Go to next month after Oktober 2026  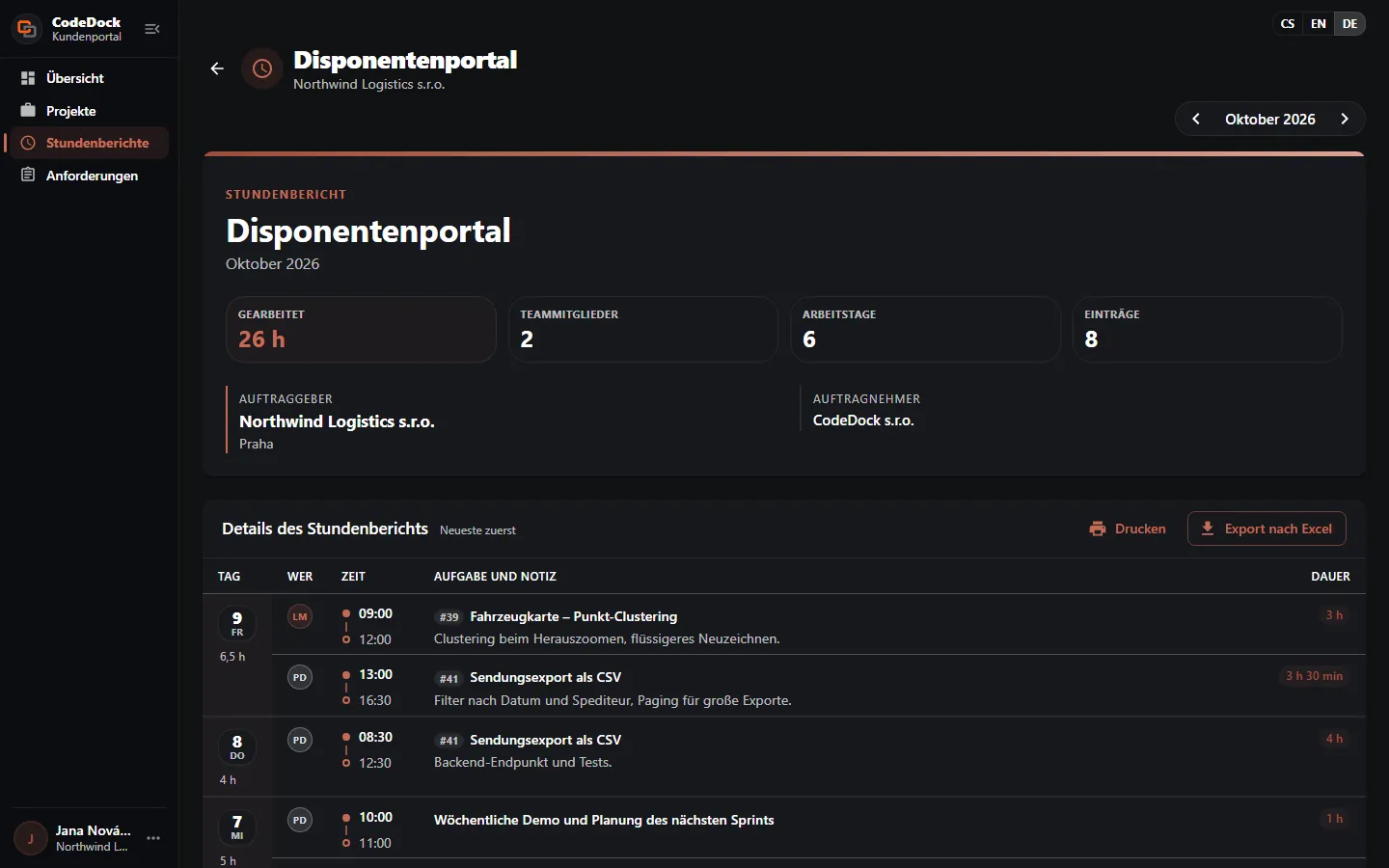point(1345,119)
